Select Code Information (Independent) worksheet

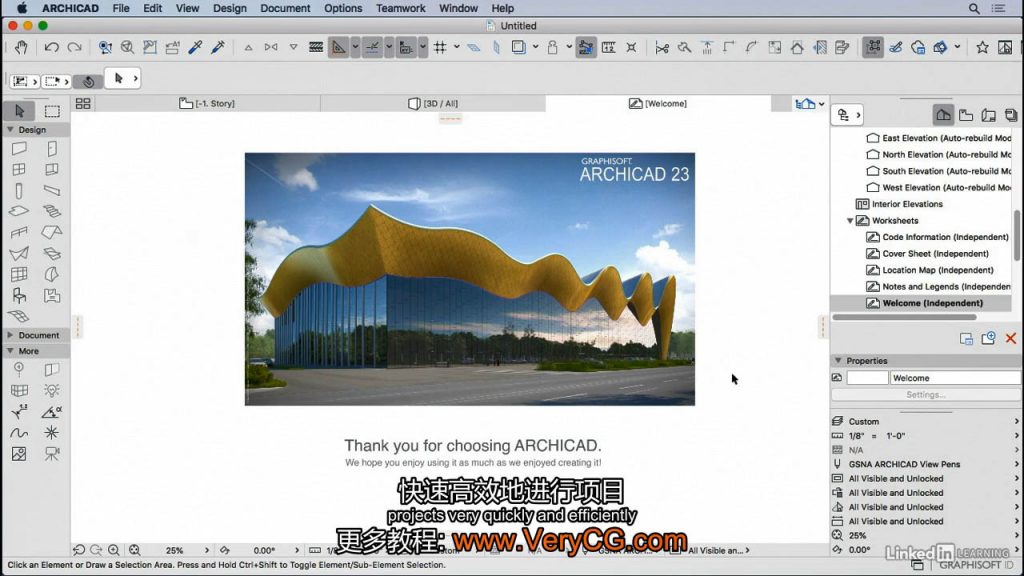[945, 237]
